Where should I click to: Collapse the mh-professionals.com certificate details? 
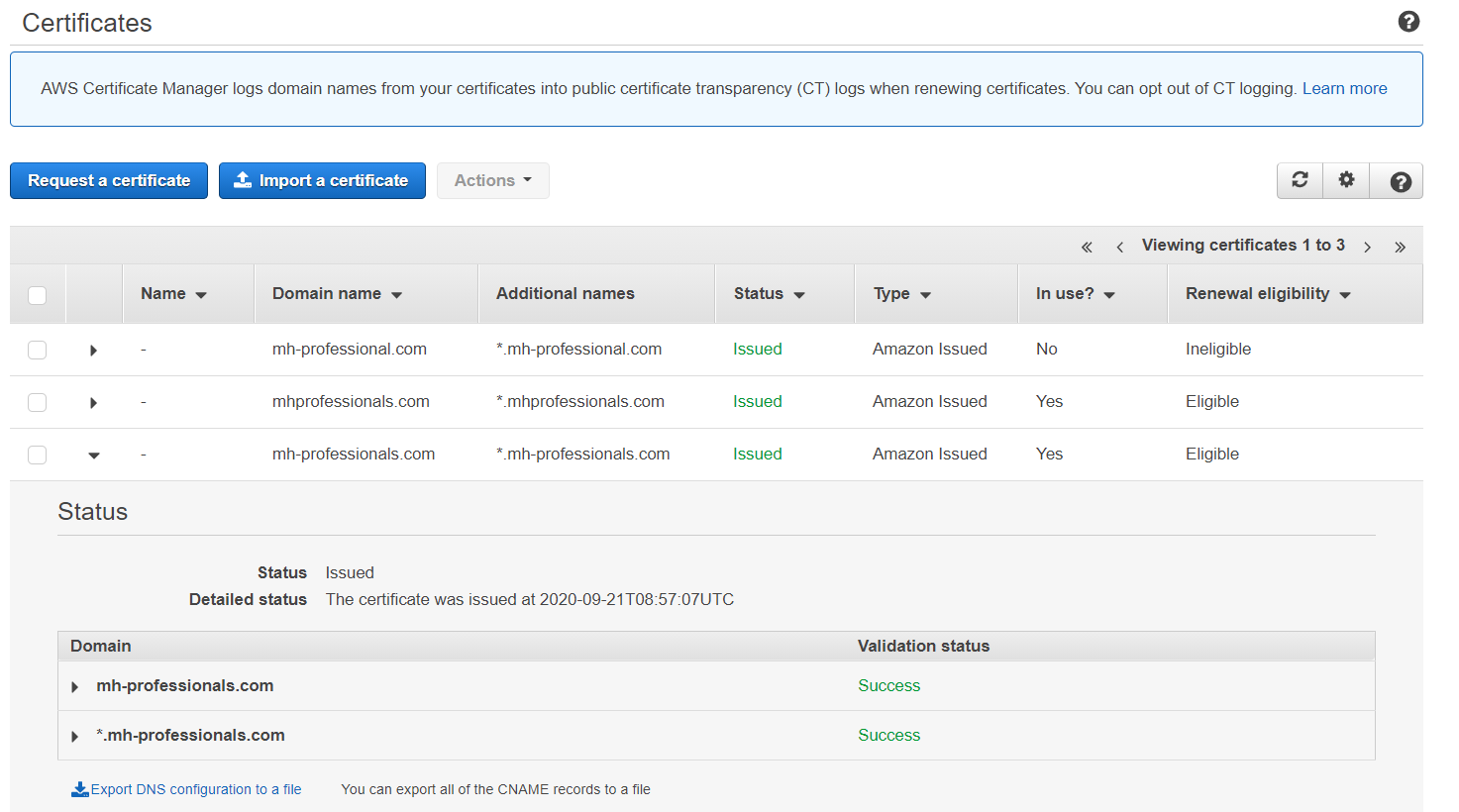[93, 456]
